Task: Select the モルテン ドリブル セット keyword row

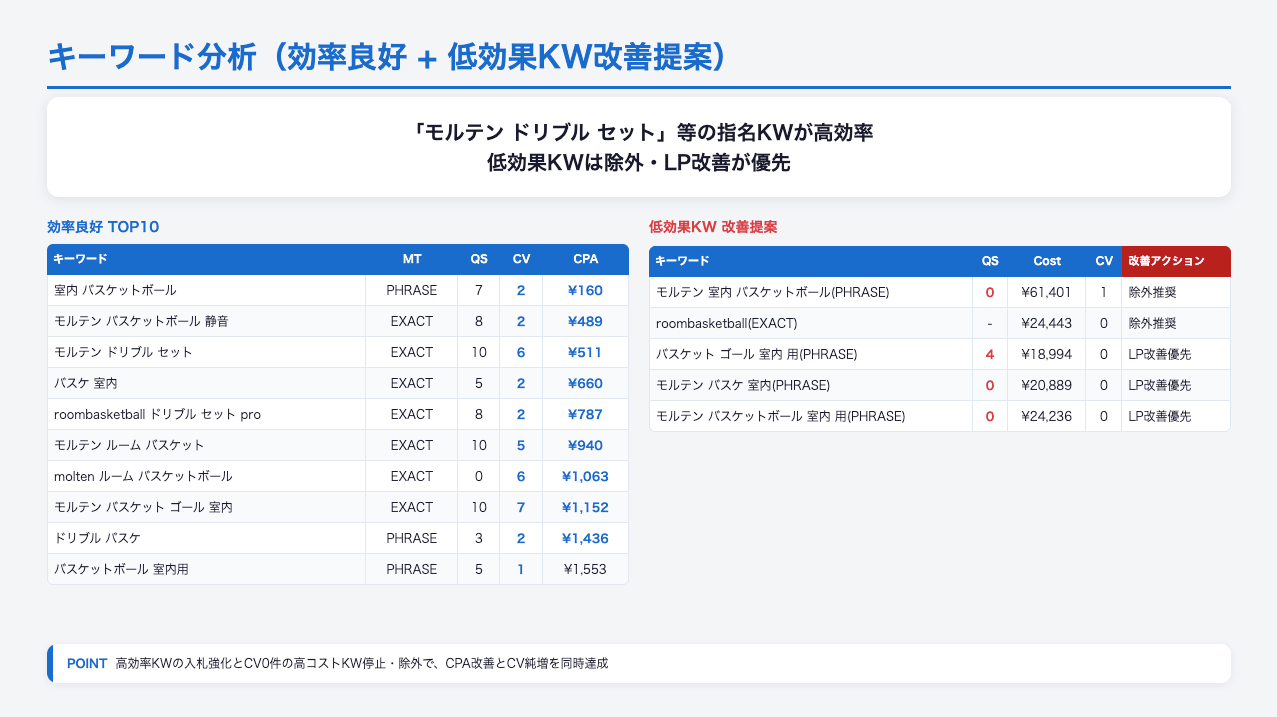Action: tap(123, 352)
